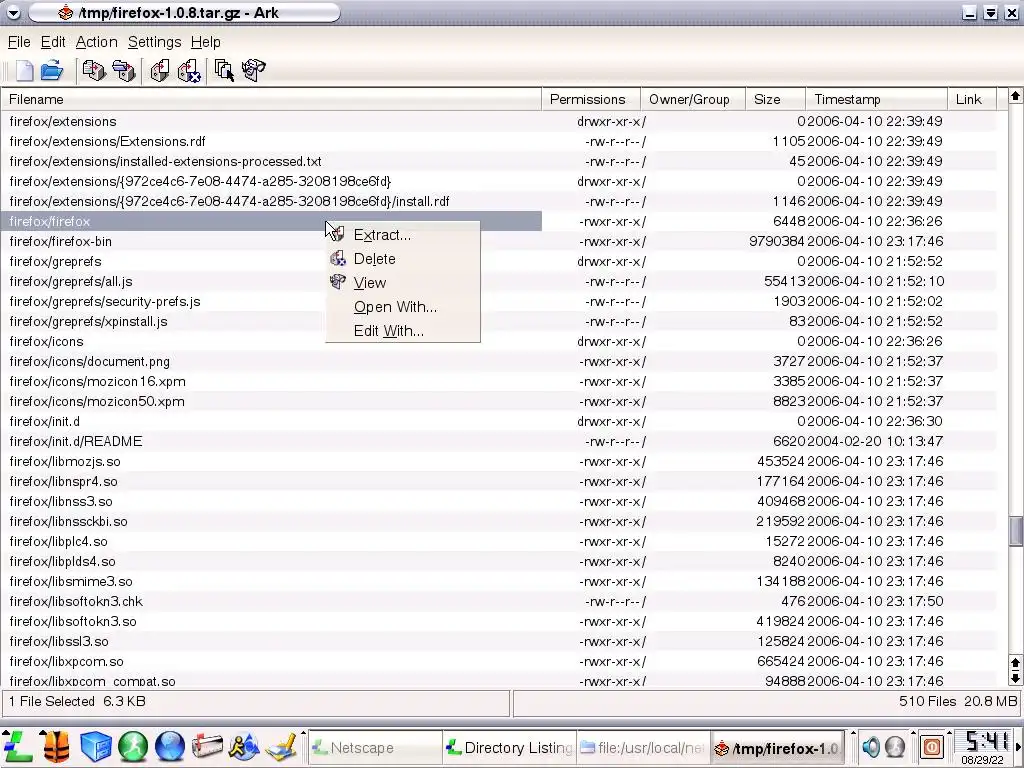1024x768 pixels.
Task: Sort by the Owner/Group column header
Action: 693,99
